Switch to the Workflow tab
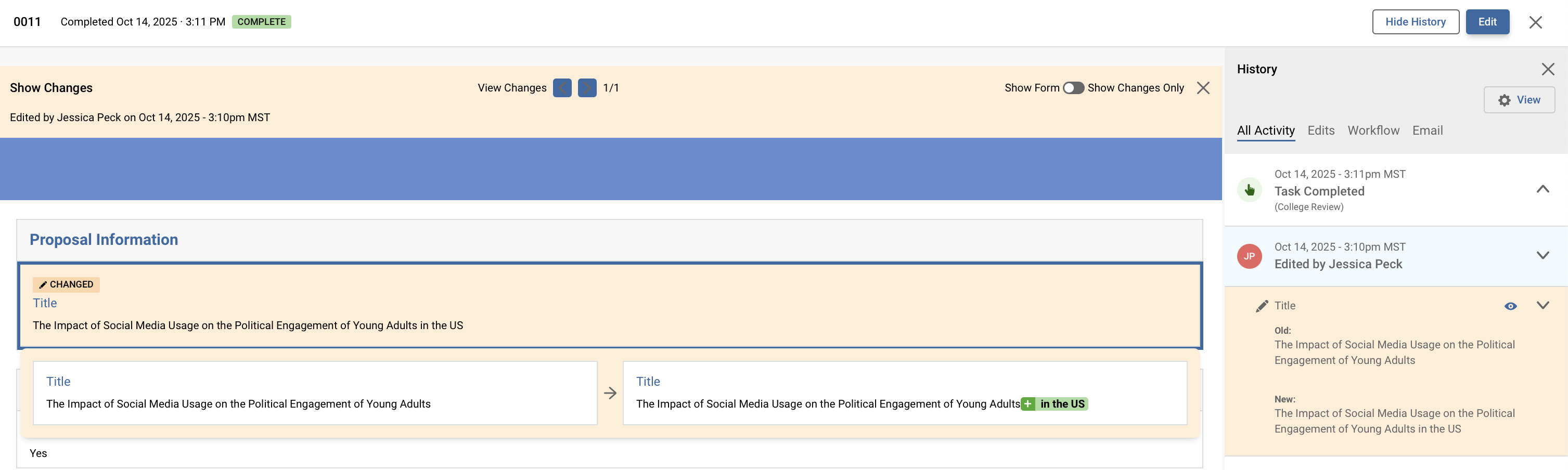The width and height of the screenshot is (1568, 470). tap(1372, 130)
